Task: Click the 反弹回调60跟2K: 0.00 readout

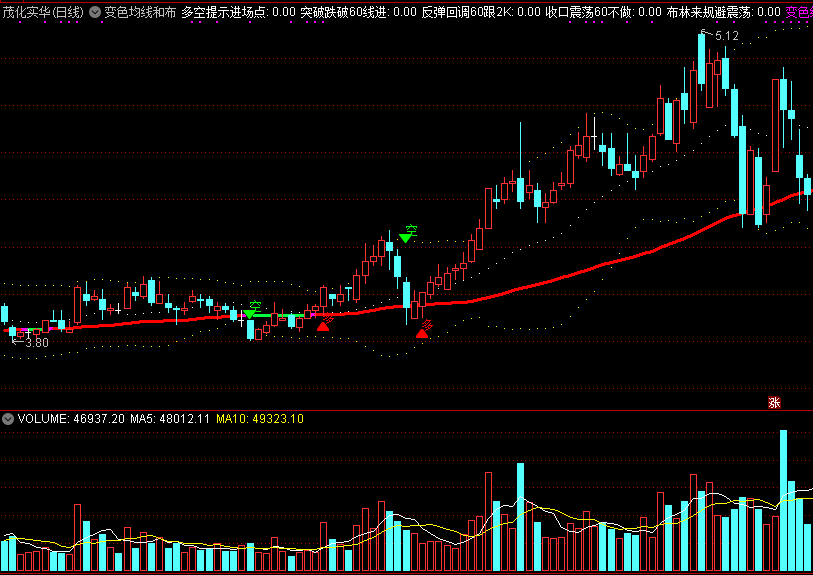Action: pyautogui.click(x=481, y=12)
